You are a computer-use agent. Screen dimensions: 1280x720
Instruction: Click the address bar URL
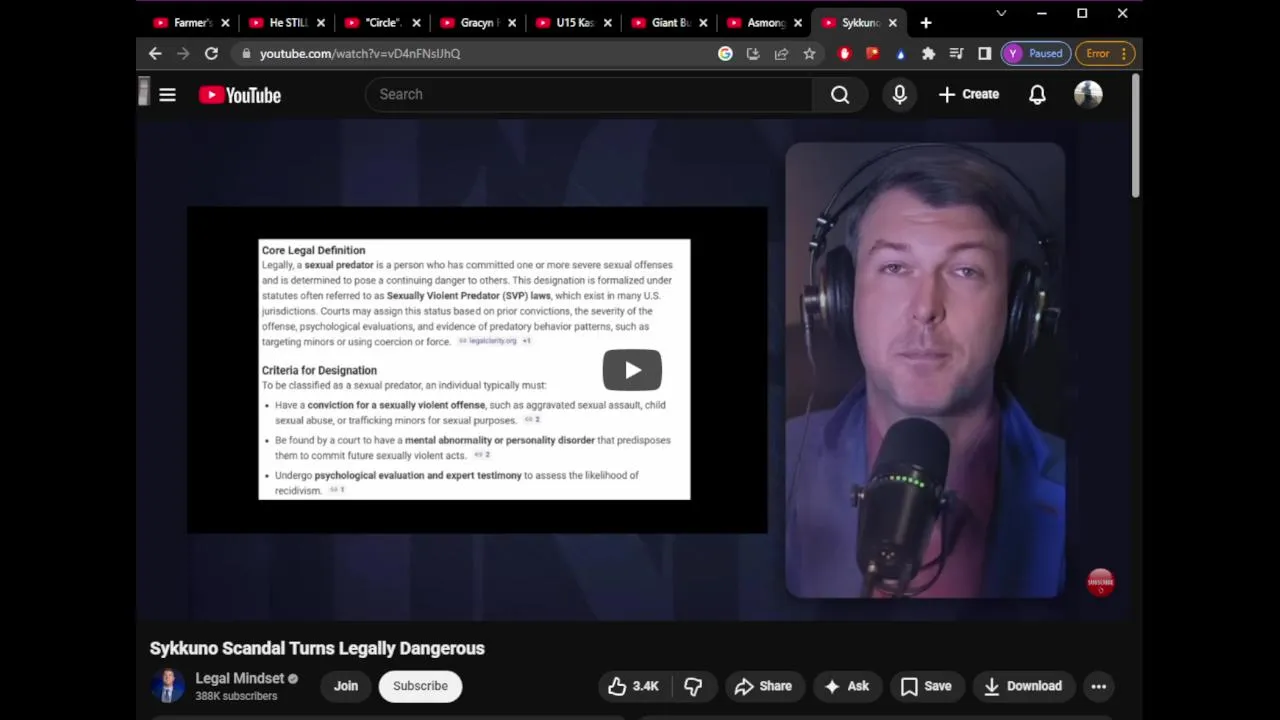click(x=360, y=54)
